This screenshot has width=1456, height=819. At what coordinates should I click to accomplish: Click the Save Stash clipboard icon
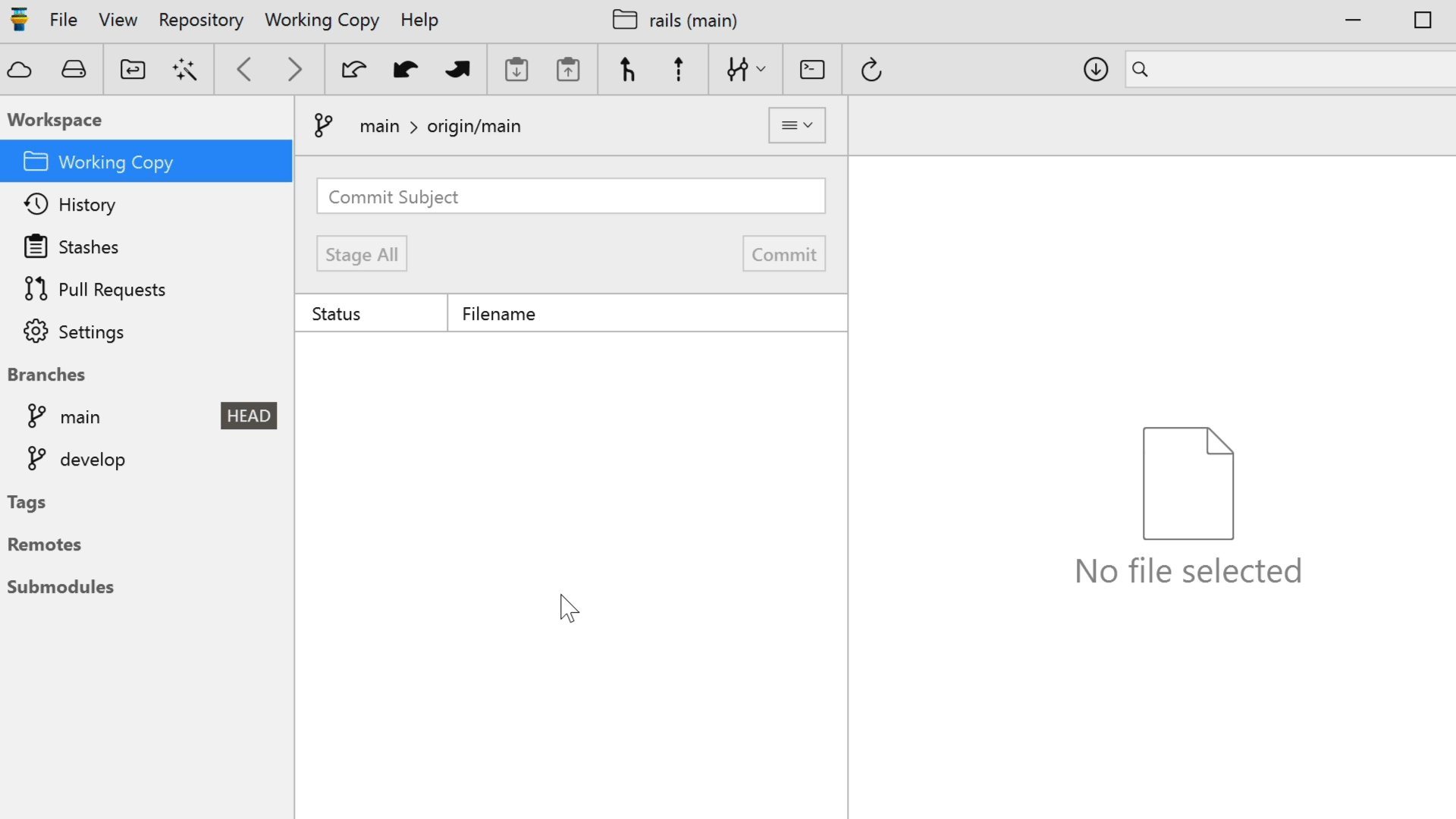516,70
